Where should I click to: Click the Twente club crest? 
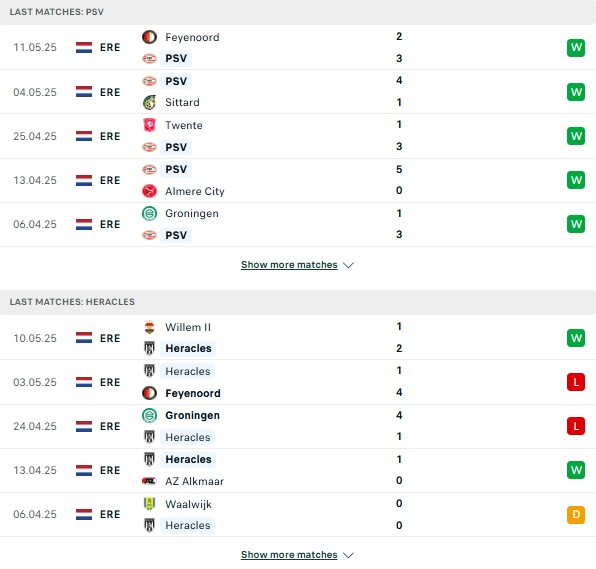tap(149, 125)
